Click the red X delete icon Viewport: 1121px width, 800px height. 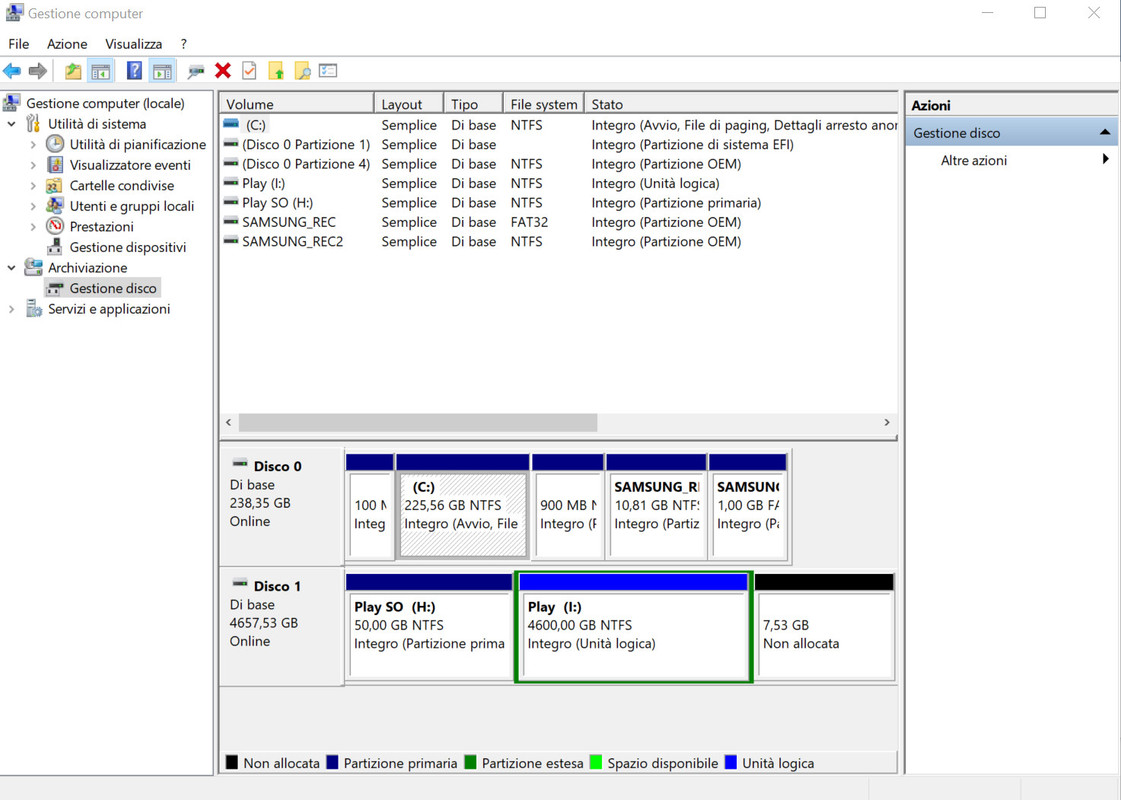tap(223, 70)
